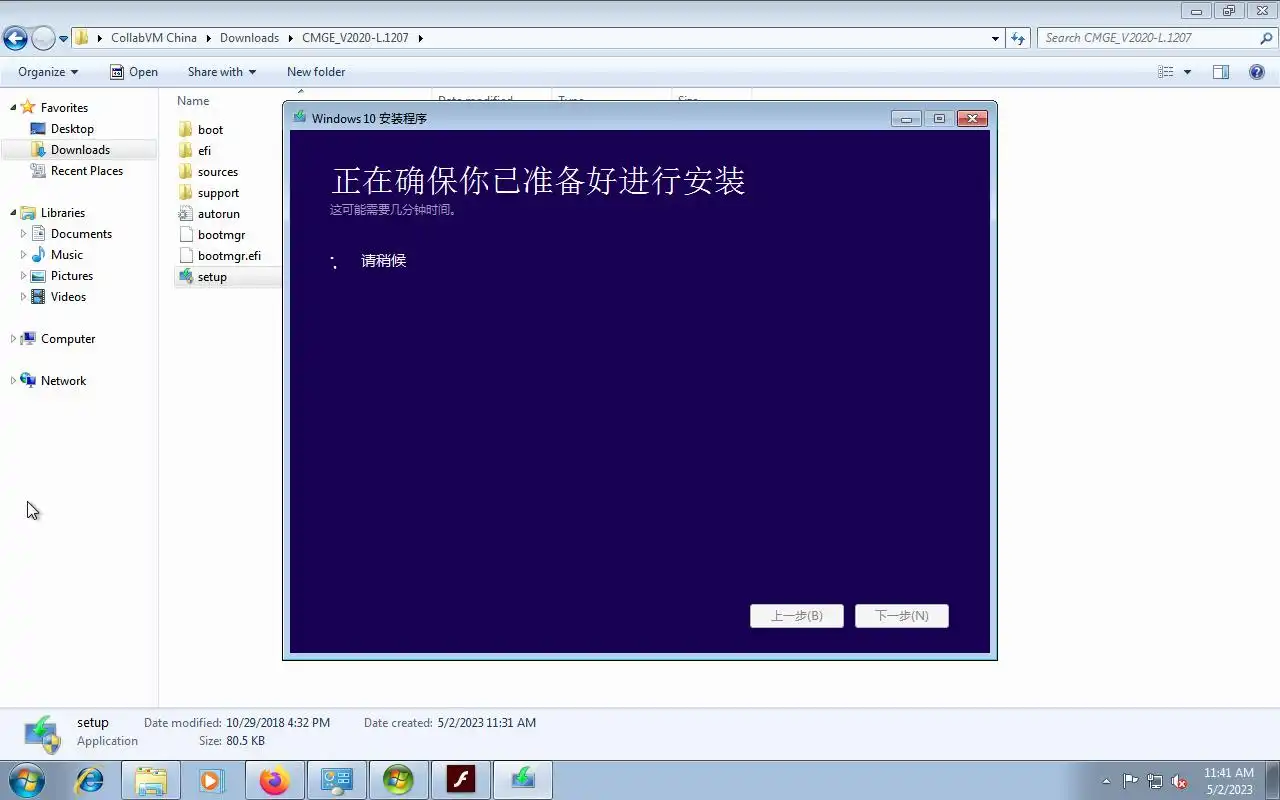
Task: Open the Organize dropdown menu
Action: [x=48, y=72]
